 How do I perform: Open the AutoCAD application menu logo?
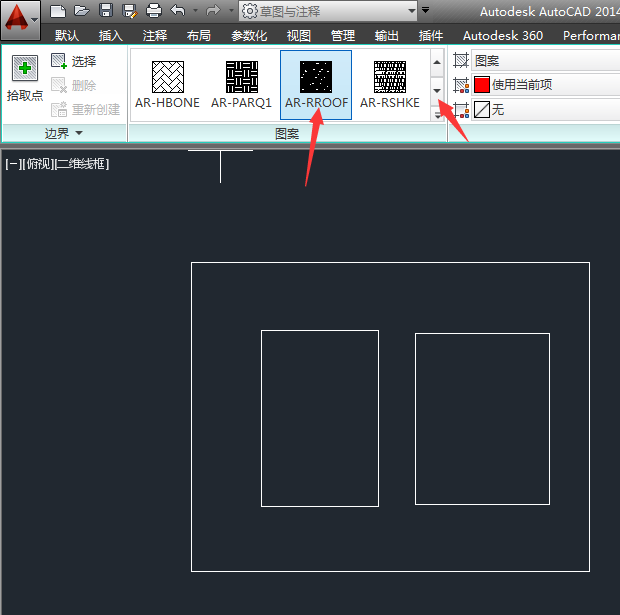tap(21, 20)
